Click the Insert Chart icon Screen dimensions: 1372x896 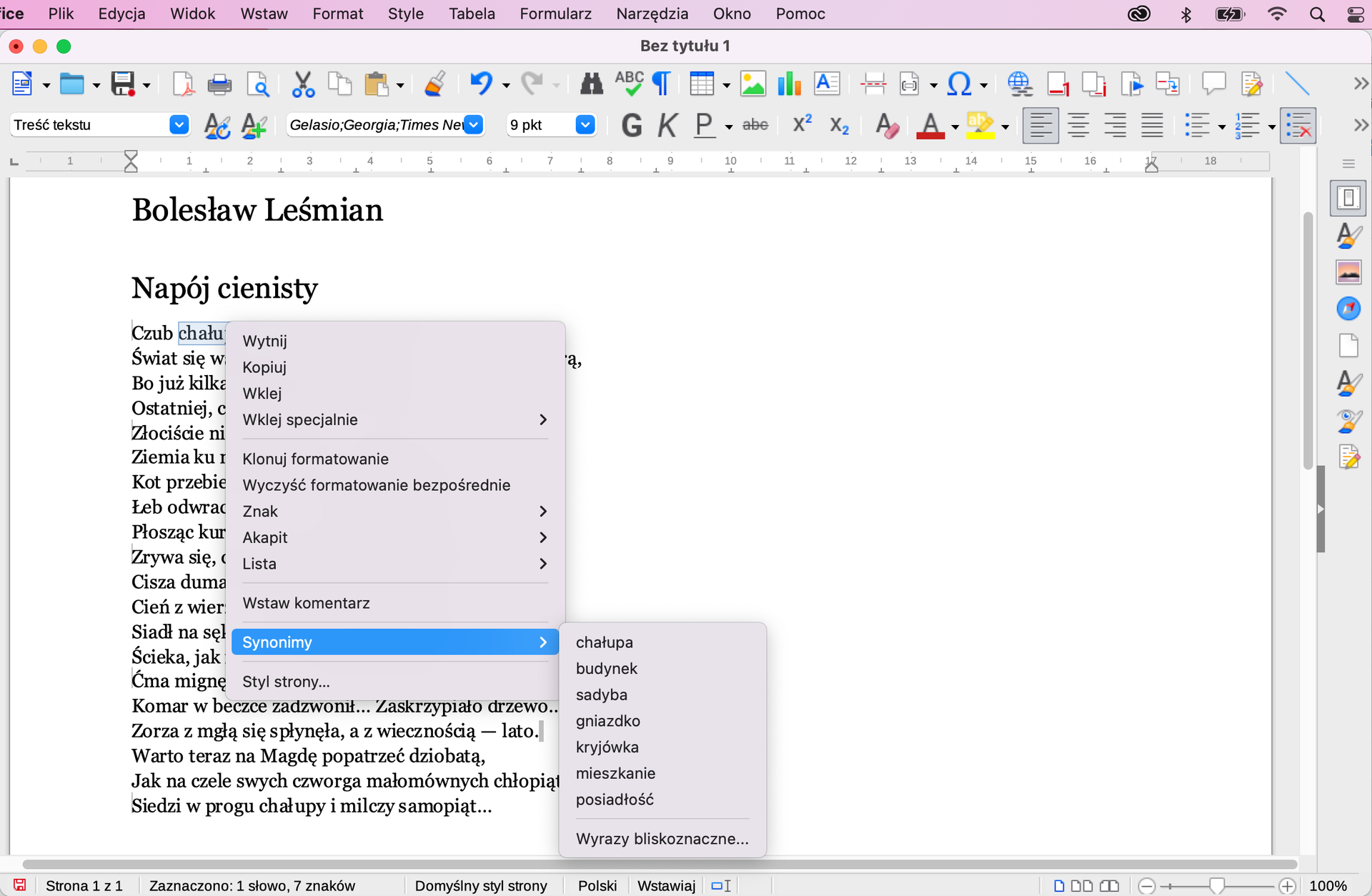pyautogui.click(x=789, y=84)
